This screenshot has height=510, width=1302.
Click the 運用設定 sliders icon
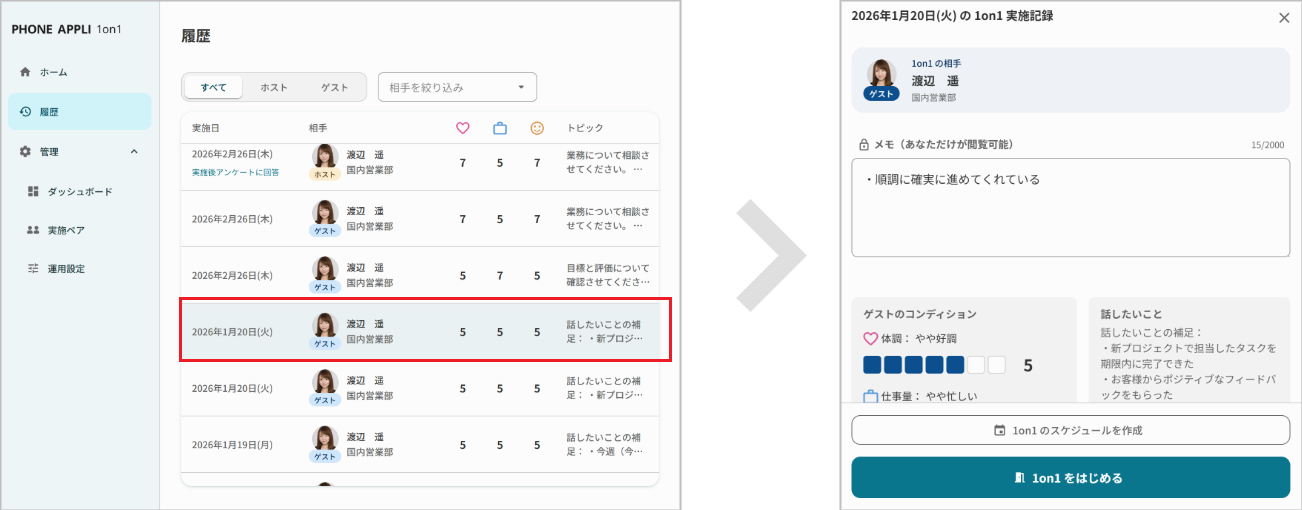pos(33,269)
